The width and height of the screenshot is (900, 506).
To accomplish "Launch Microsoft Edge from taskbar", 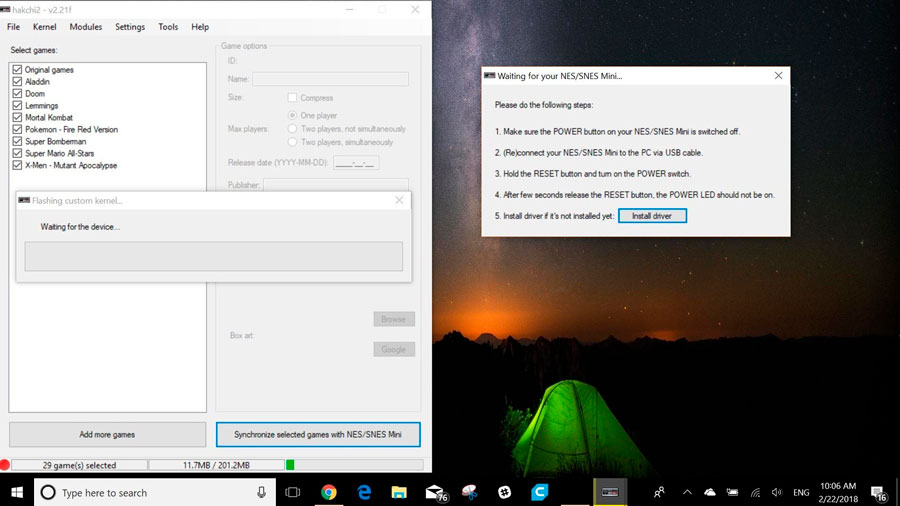I will coord(364,492).
